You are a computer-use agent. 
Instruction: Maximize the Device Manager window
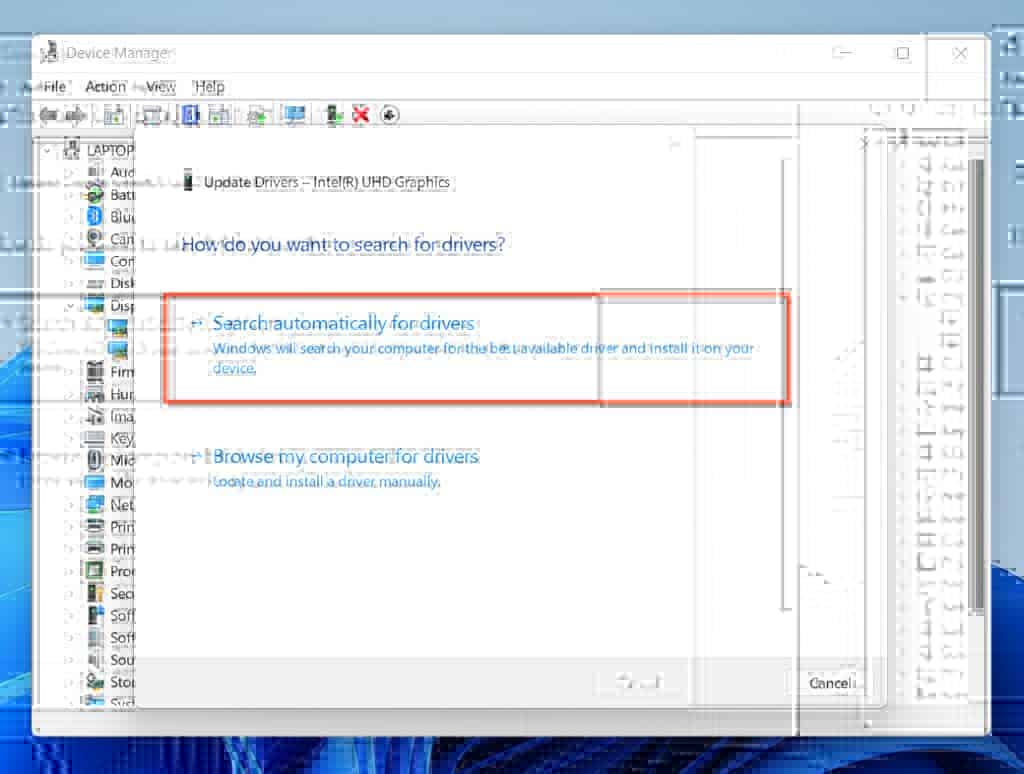click(x=903, y=54)
